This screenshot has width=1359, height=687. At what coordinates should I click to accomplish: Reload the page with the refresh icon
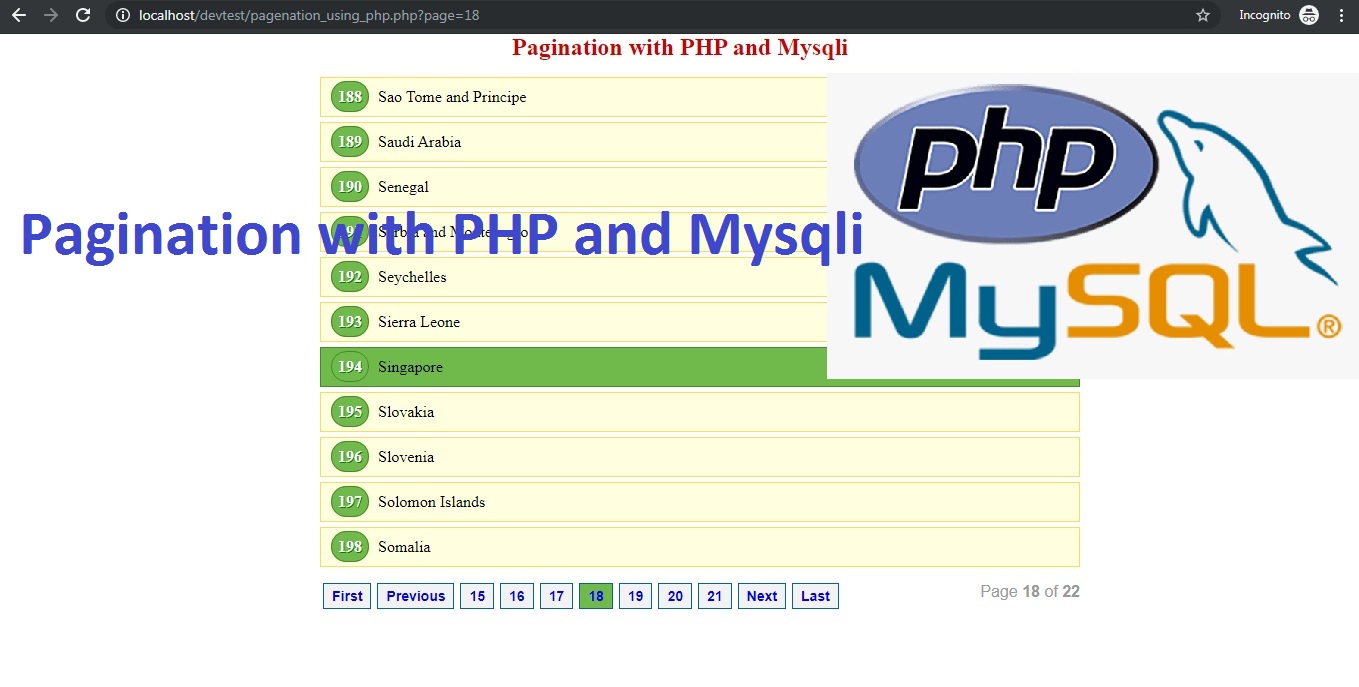click(x=84, y=15)
